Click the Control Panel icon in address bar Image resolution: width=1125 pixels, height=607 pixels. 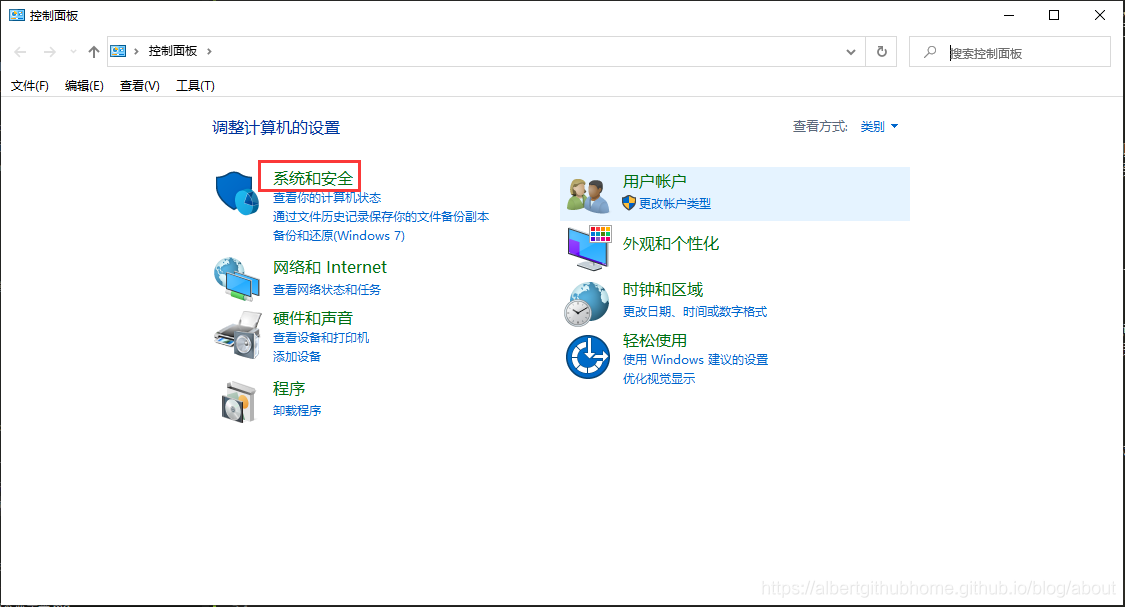(x=118, y=51)
